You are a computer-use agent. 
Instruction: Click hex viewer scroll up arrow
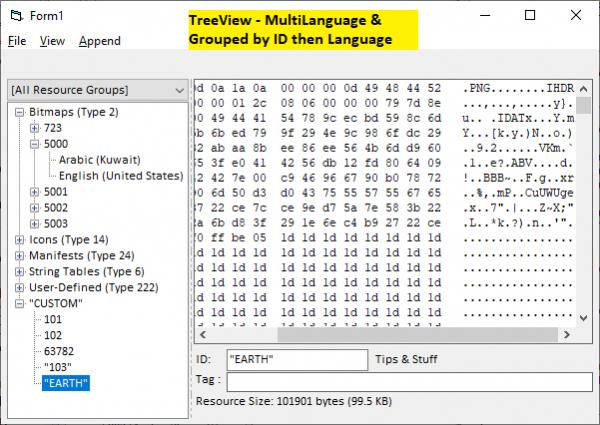[x=584, y=89]
